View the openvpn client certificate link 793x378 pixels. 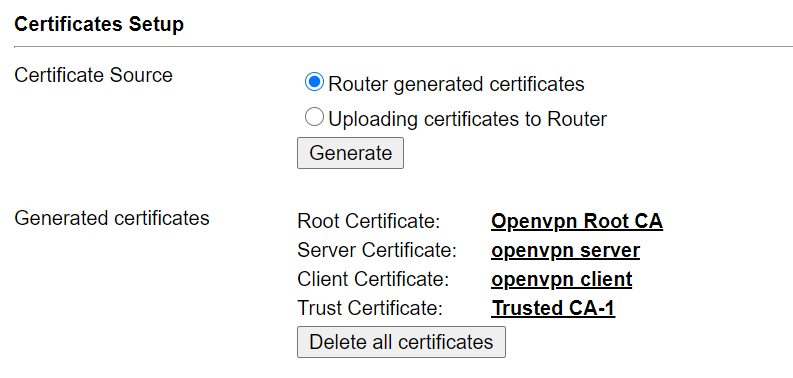[561, 279]
